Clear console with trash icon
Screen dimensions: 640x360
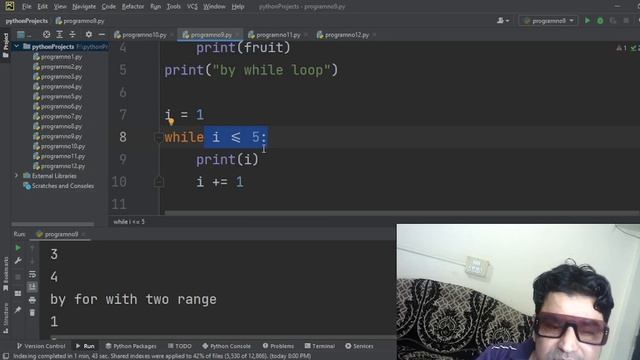32,313
